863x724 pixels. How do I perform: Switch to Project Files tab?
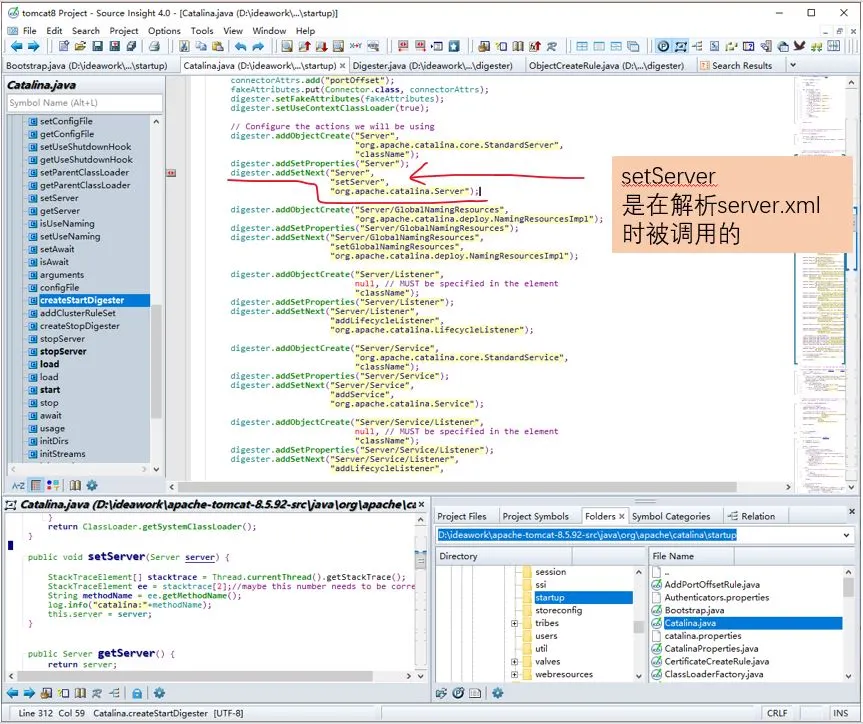click(x=462, y=516)
